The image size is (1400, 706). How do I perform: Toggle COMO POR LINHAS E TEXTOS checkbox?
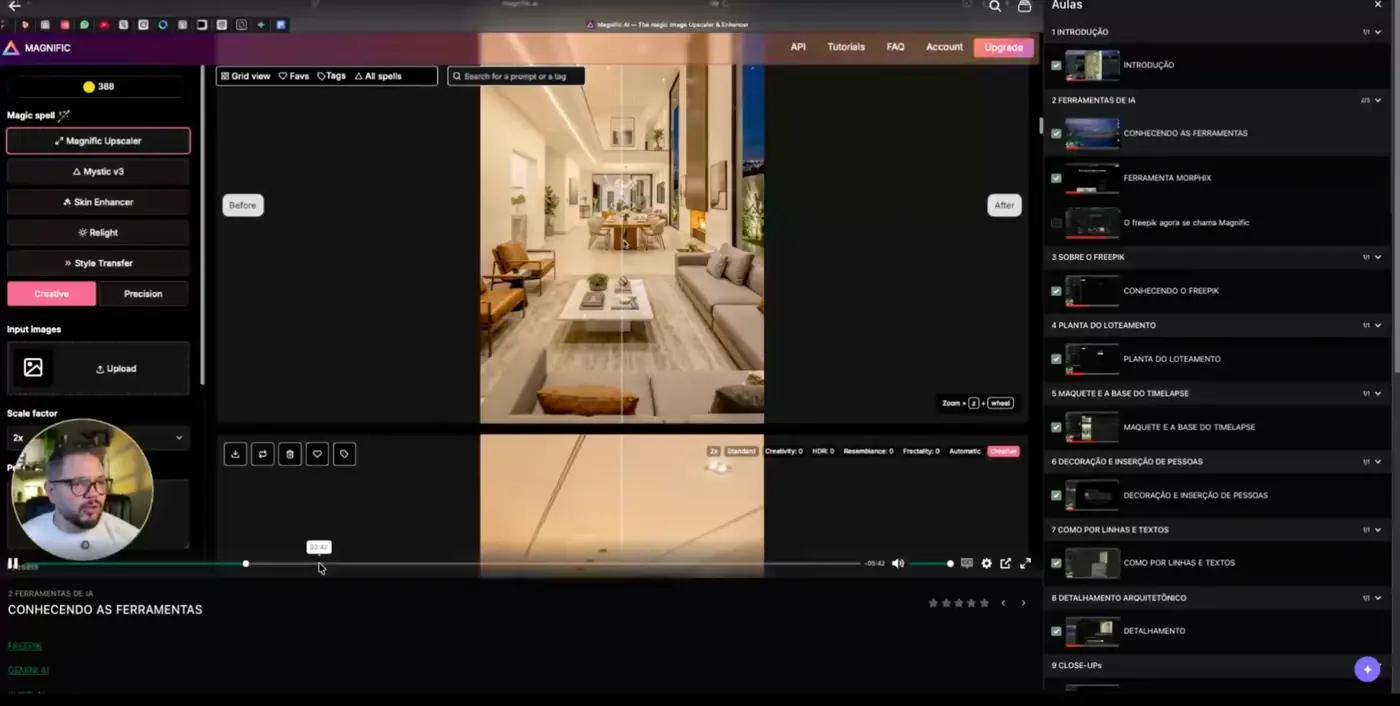pos(1056,563)
